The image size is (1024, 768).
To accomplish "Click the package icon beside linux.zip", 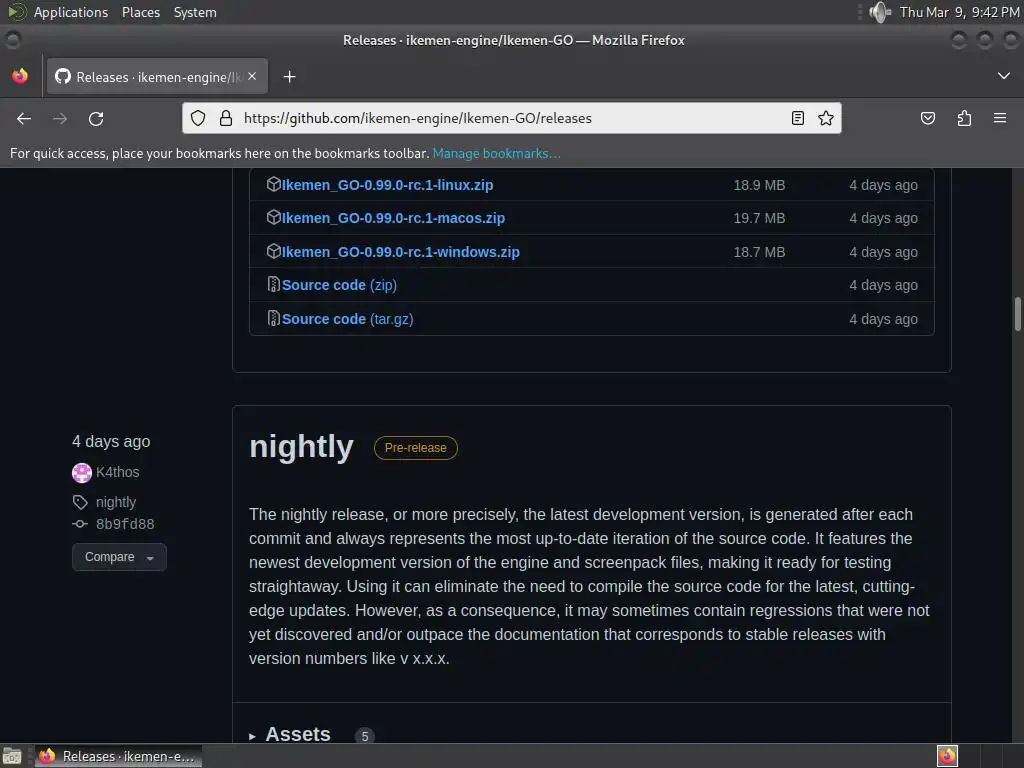I will (274, 184).
